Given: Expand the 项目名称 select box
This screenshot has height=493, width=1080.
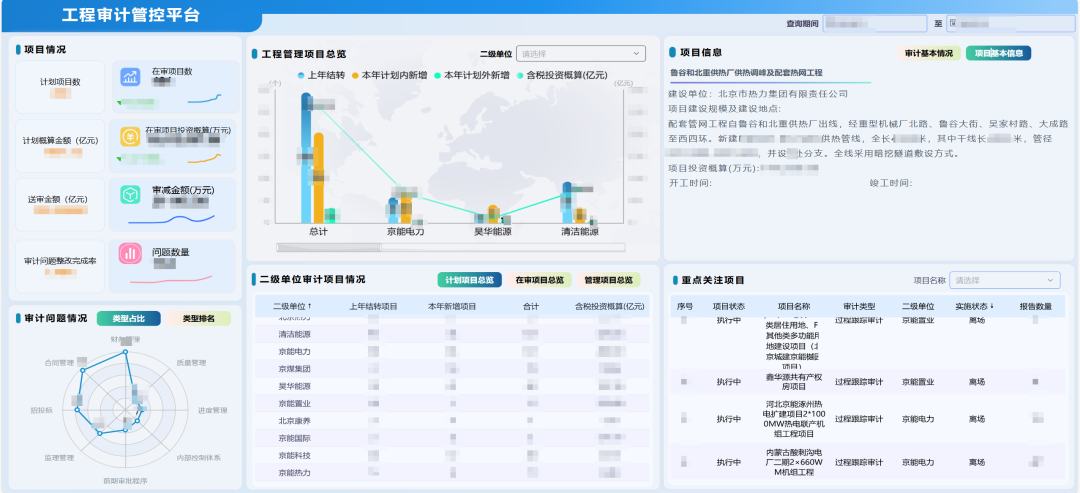Looking at the screenshot, I should (x=1004, y=280).
